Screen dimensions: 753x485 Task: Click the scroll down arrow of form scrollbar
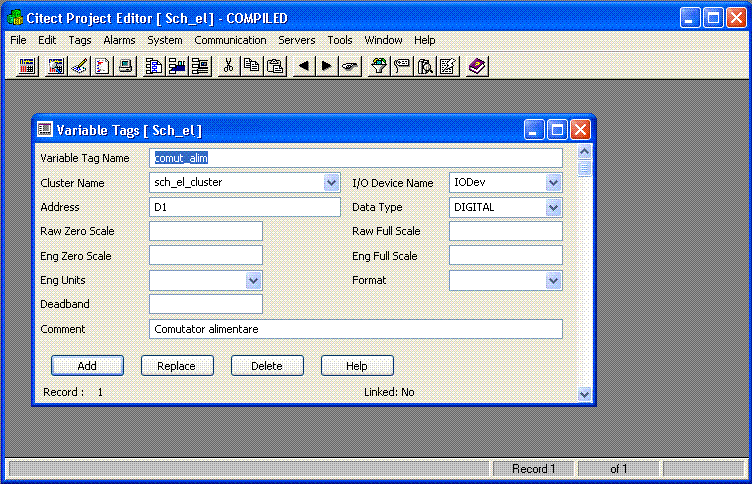pos(585,394)
